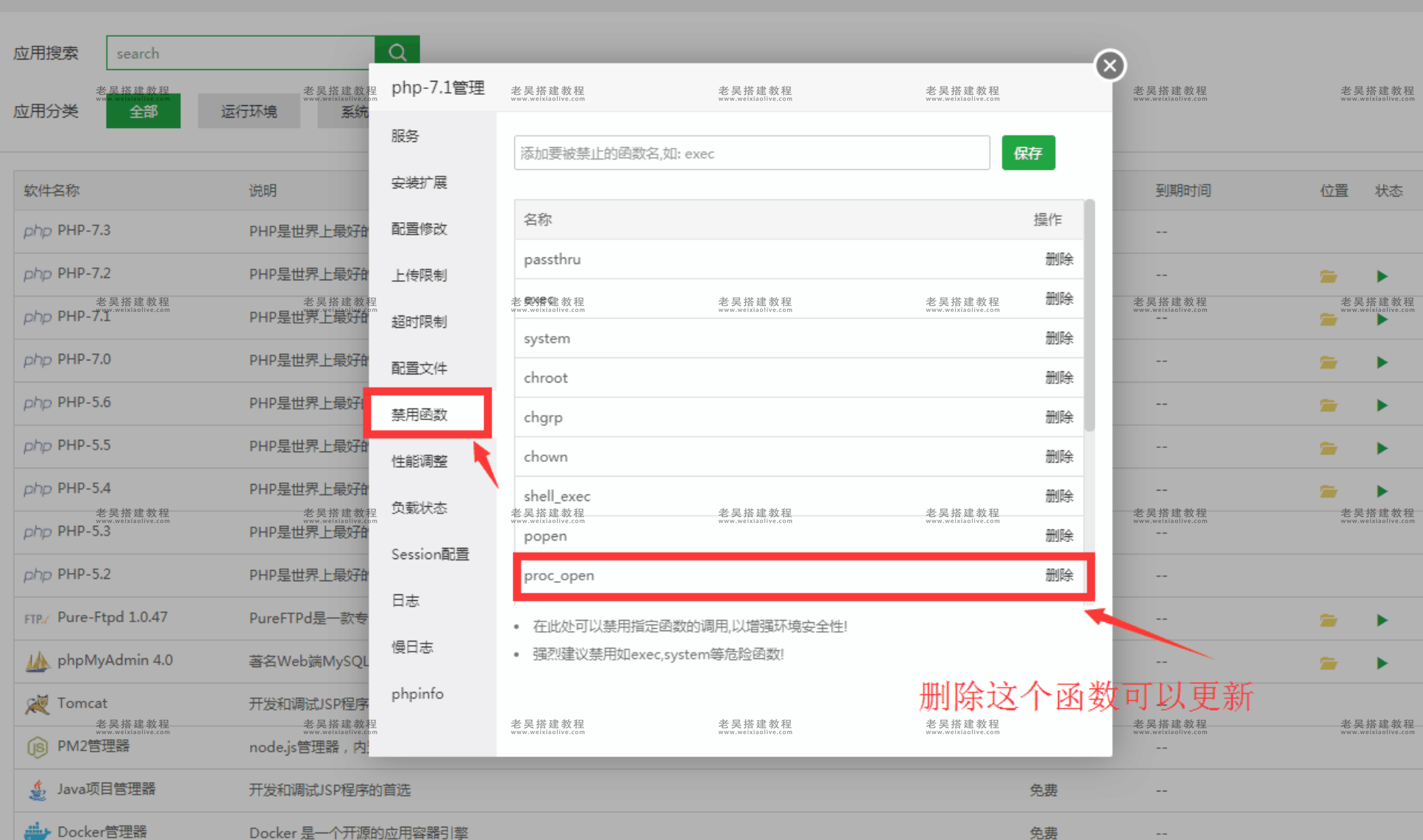The width and height of the screenshot is (1423, 840).
Task: Open the phpinfo sidebar section
Action: click(417, 692)
